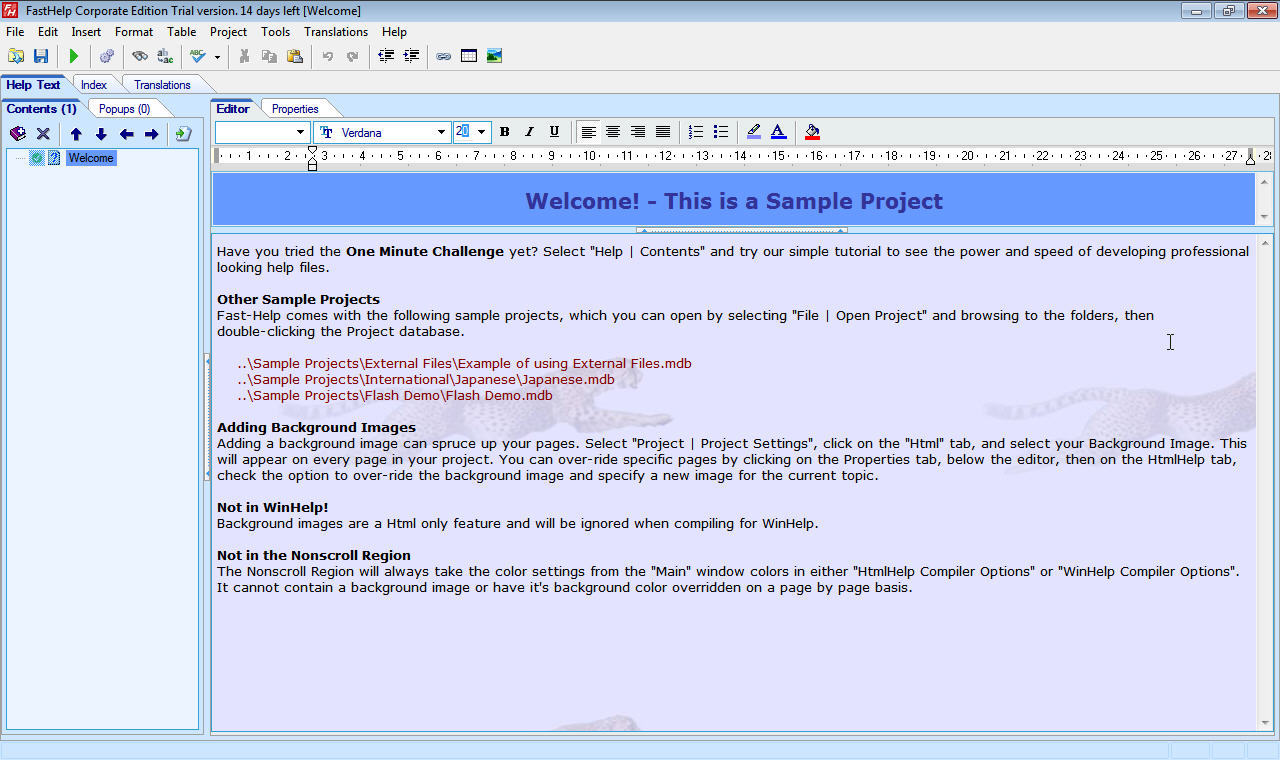Screen dimensions: 1280x760
Task: Open a project with the toolbar folder icon
Action: click(16, 56)
